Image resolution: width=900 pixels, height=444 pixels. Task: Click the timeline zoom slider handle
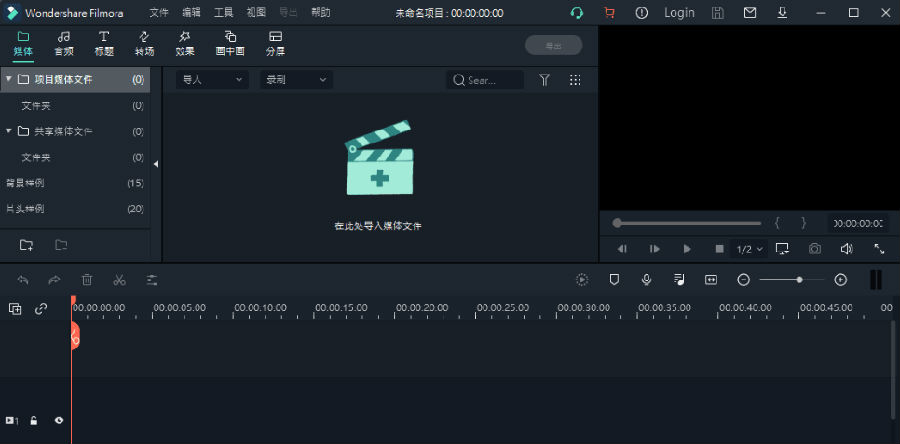tap(799, 280)
